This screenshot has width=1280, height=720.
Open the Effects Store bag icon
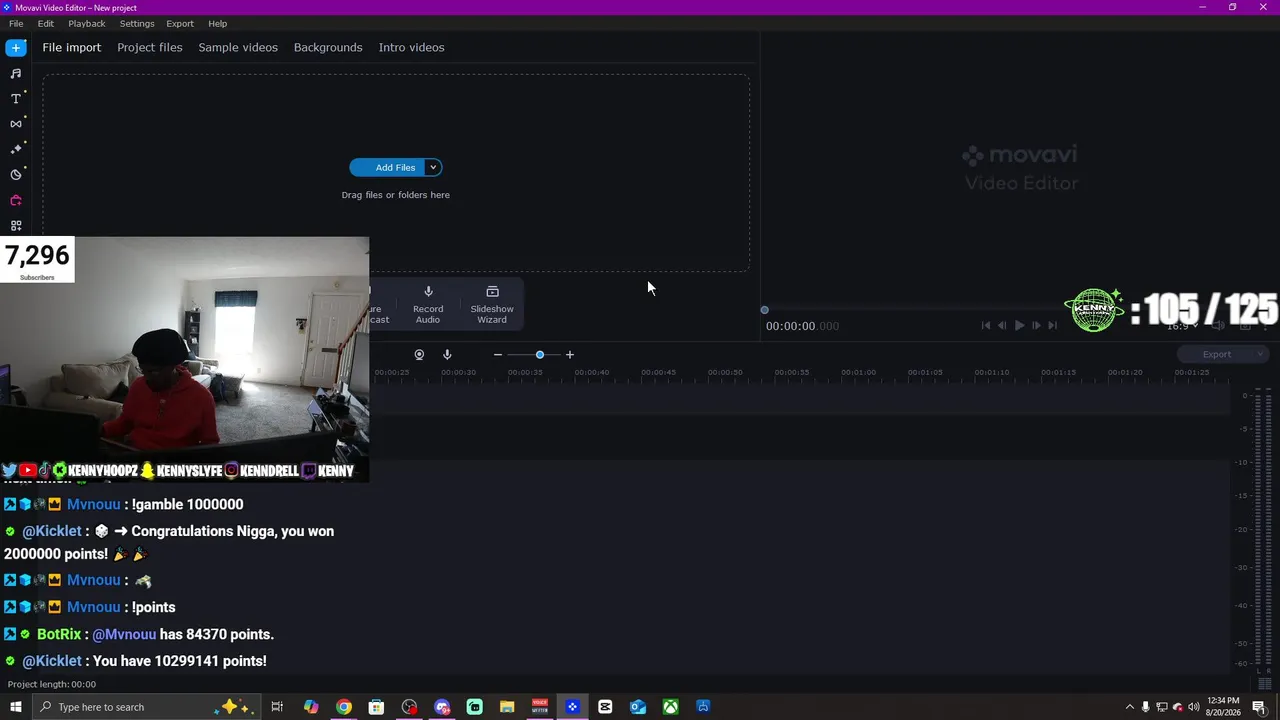click(x=16, y=200)
